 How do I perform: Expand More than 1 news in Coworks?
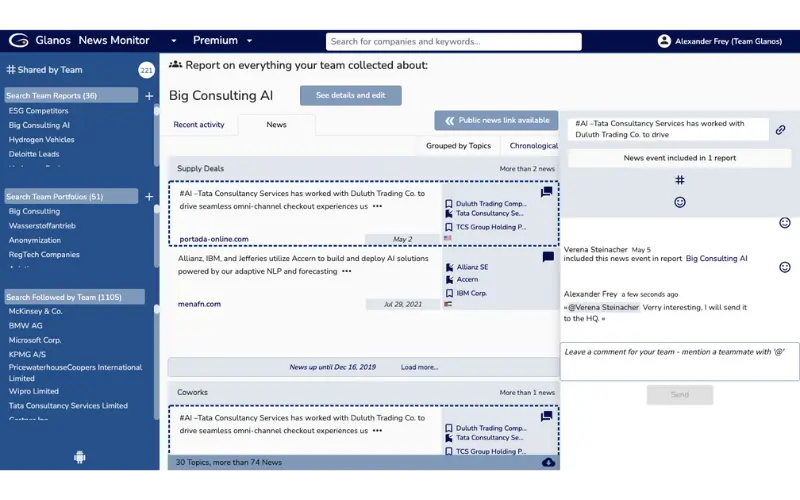tap(527, 393)
